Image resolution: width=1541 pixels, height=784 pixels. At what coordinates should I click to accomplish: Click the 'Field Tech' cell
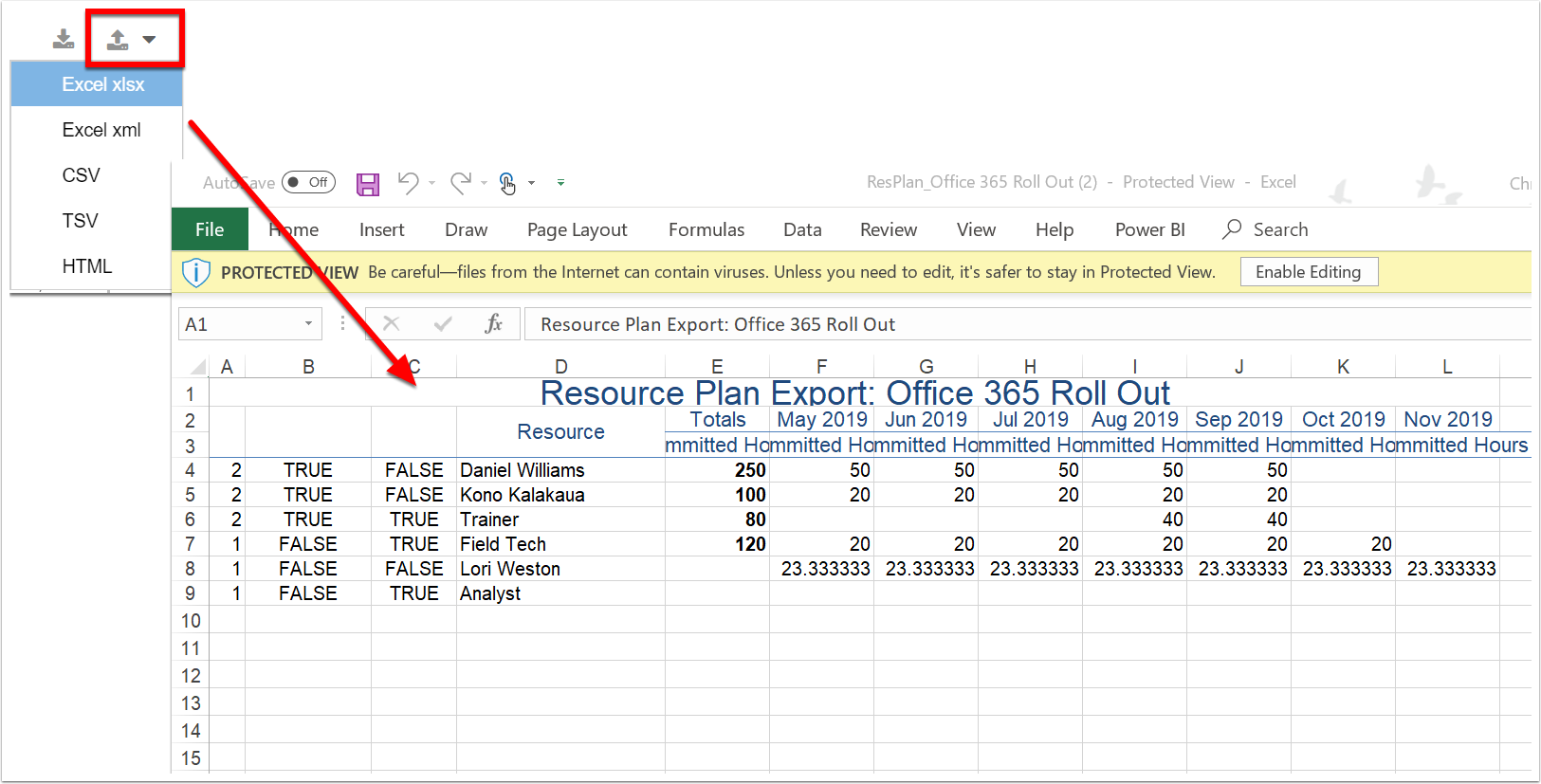561,544
